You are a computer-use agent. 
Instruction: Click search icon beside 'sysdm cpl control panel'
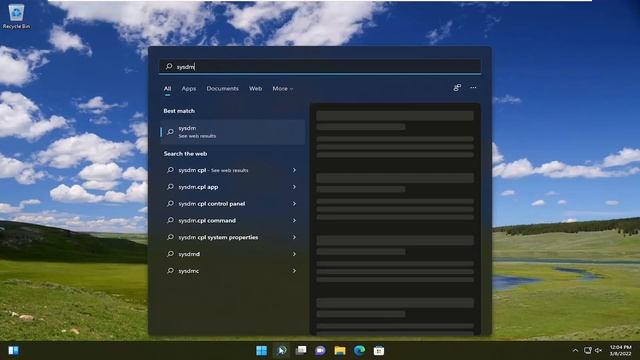click(x=170, y=204)
